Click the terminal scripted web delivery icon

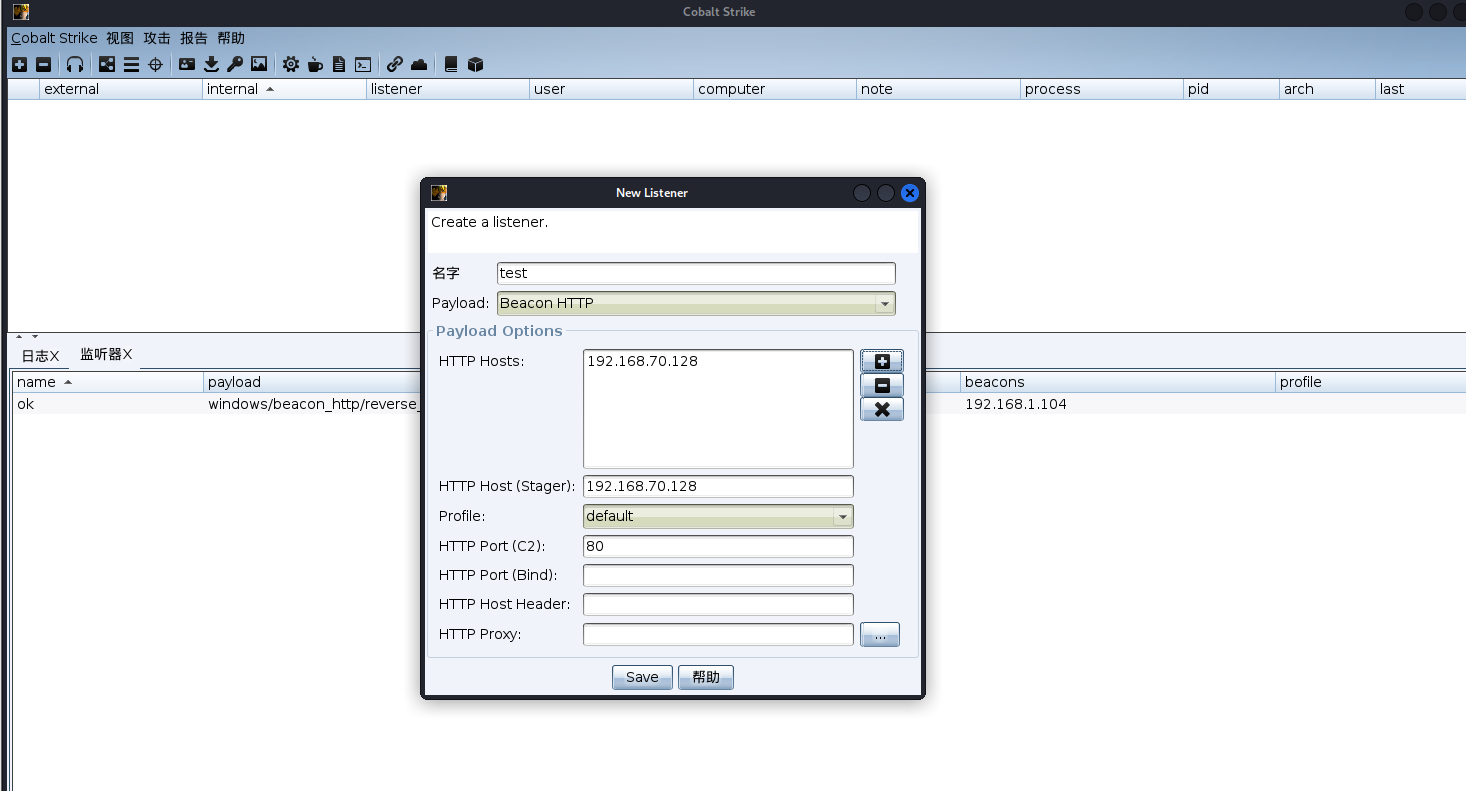(363, 64)
